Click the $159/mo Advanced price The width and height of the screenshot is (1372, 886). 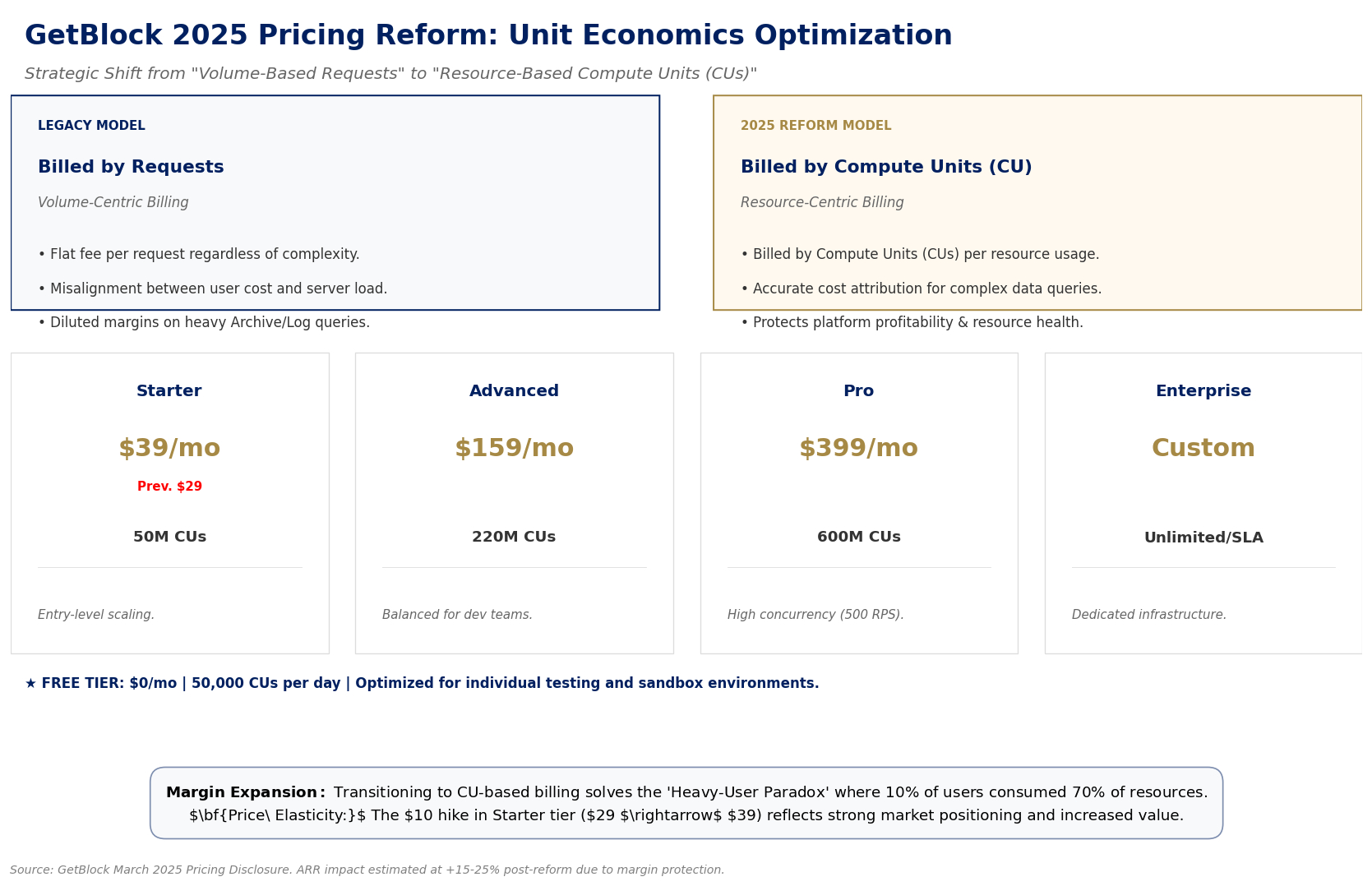click(514, 449)
